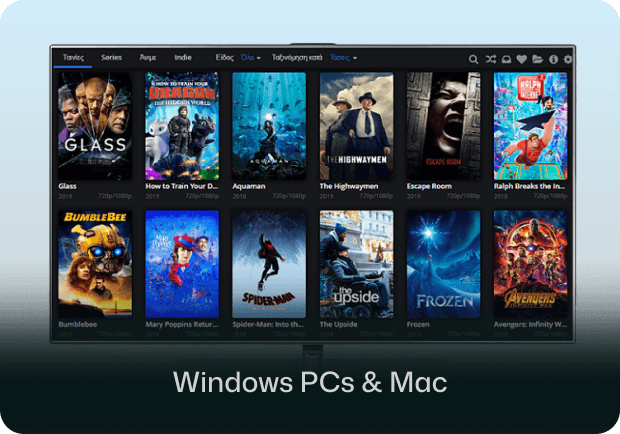
Task: Expand the Είδος Όλα genre dropdown
Action: click(251, 58)
